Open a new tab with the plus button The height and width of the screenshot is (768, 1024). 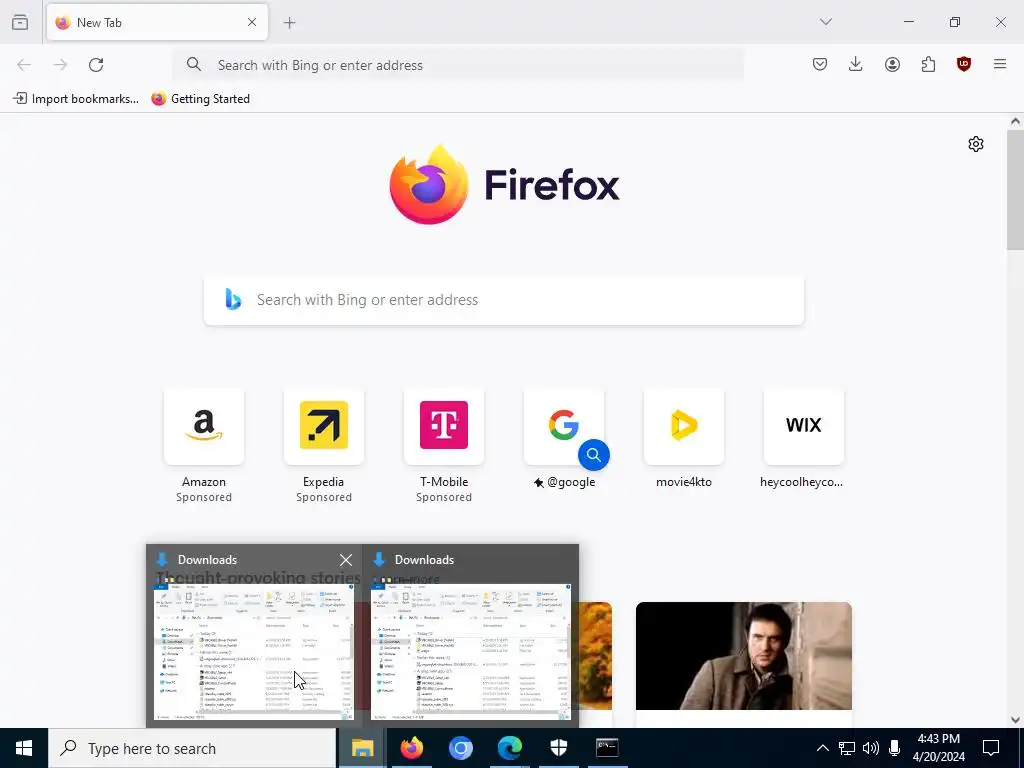289,23
